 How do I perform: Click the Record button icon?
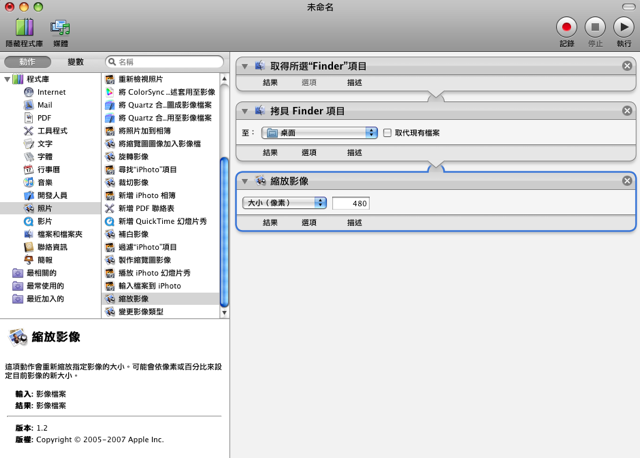566,27
